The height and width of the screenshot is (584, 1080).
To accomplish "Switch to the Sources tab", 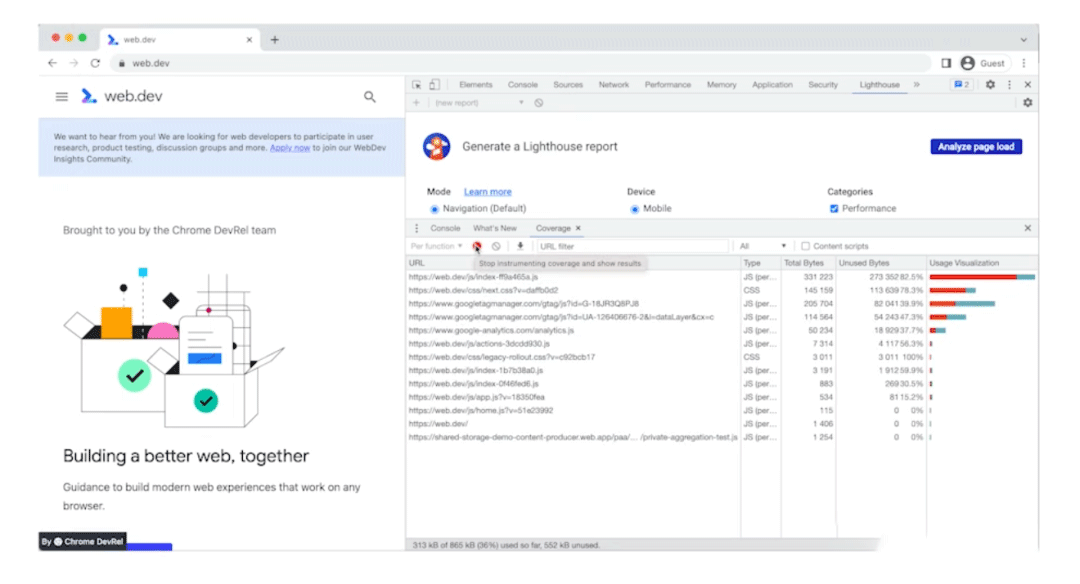I will tap(568, 85).
